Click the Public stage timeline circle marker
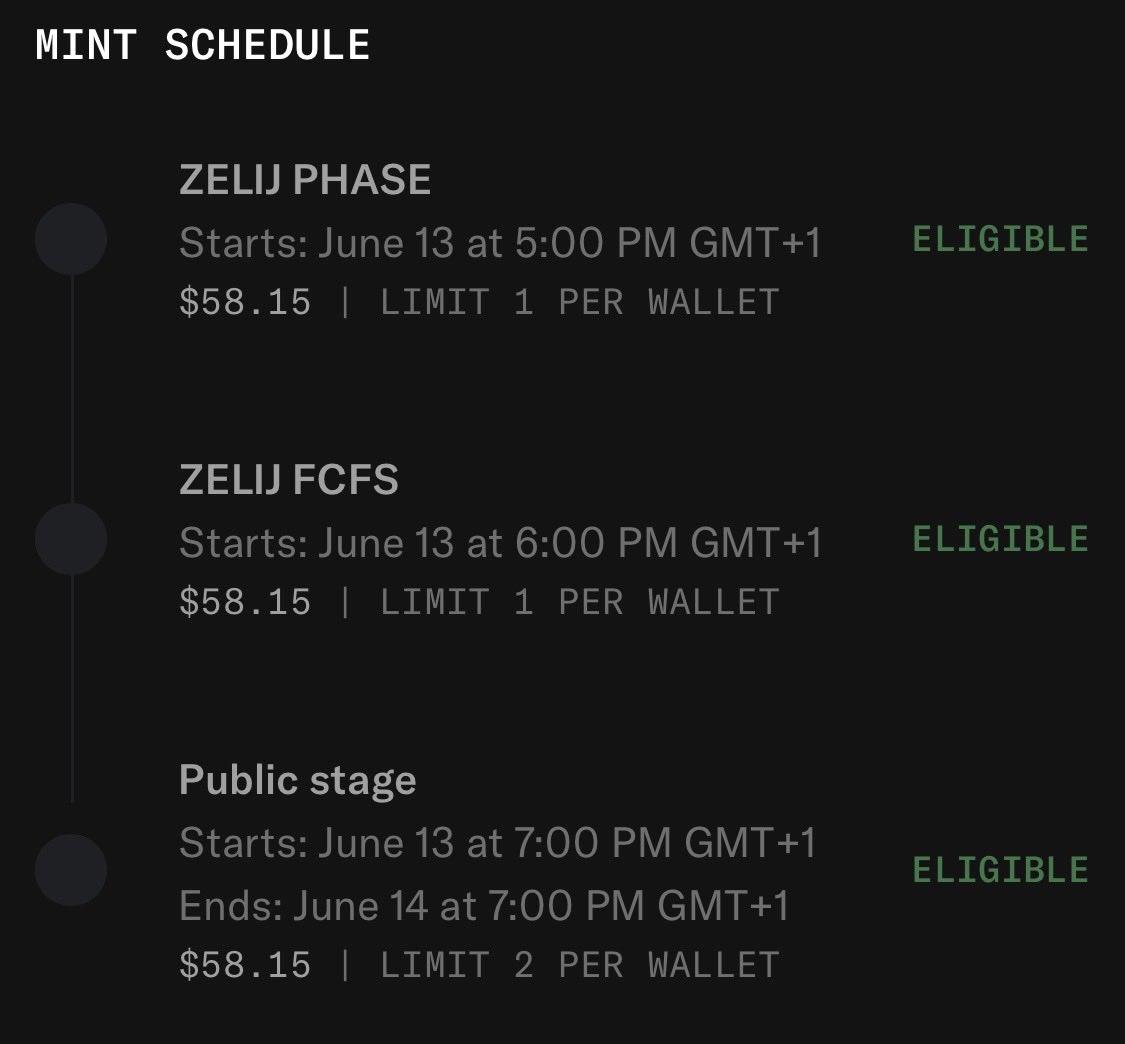Viewport: 1125px width, 1044px height. click(x=71, y=870)
